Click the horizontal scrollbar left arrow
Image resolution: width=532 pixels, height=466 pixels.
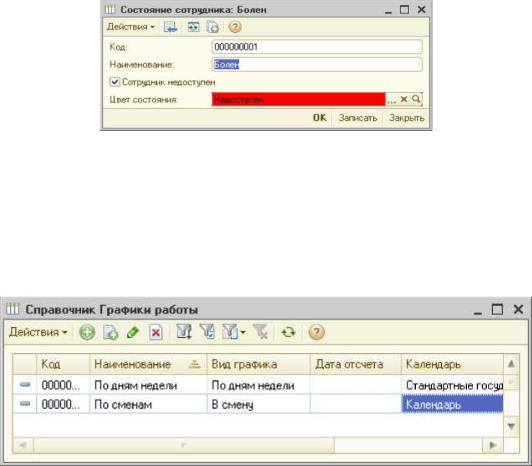(x=23, y=445)
